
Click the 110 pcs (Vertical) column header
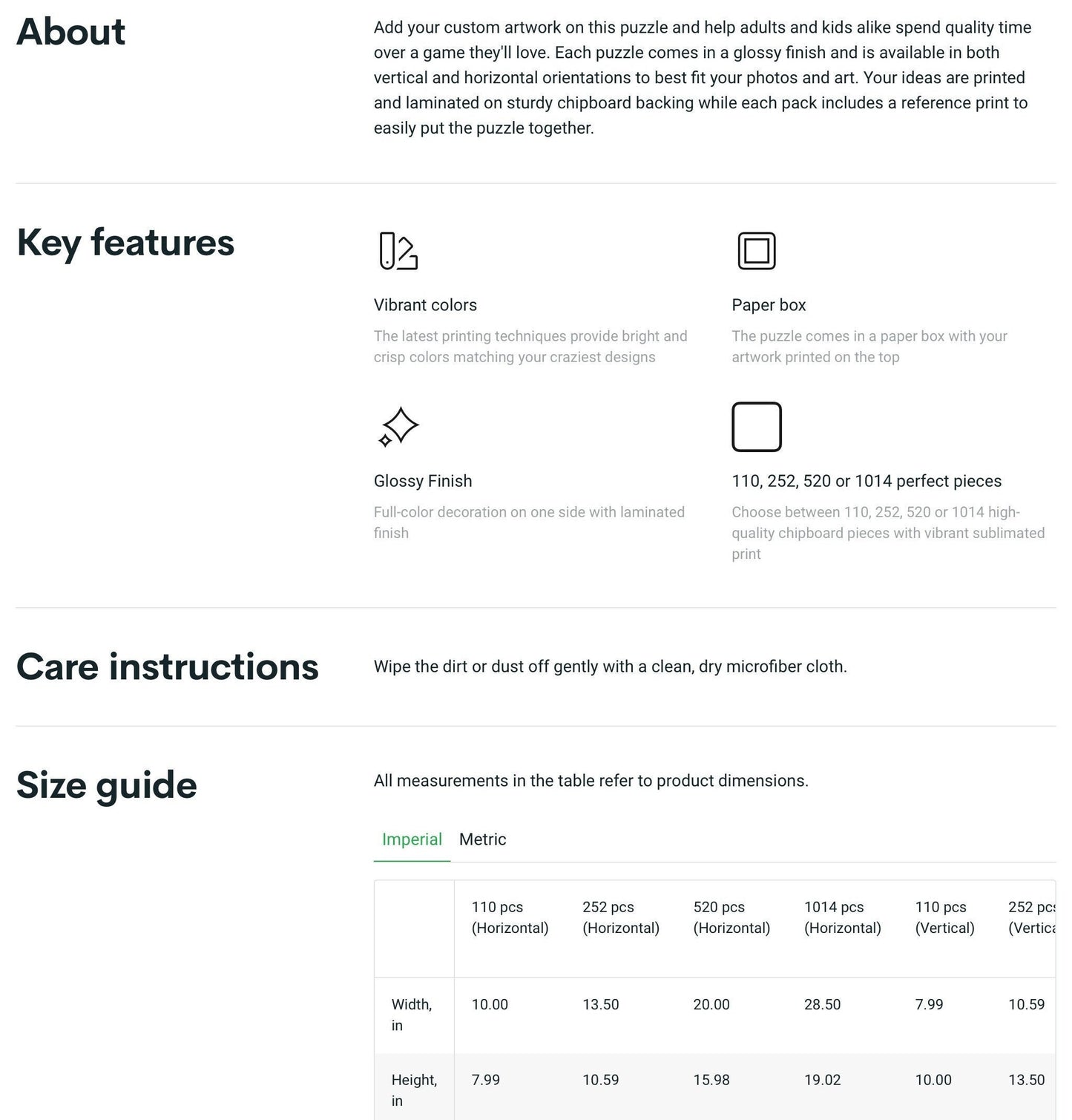(945, 917)
